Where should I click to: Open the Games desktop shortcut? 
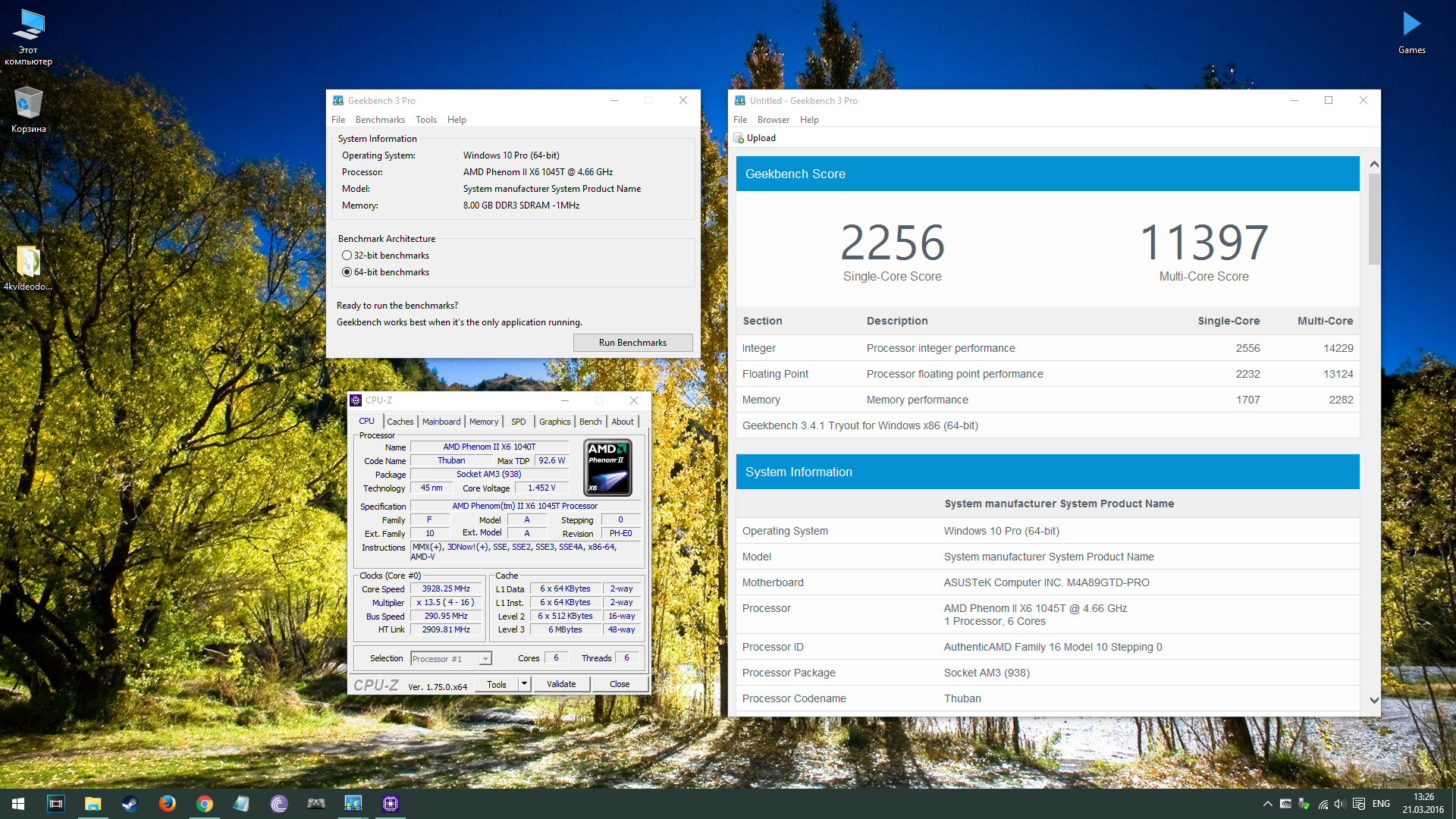(1411, 32)
